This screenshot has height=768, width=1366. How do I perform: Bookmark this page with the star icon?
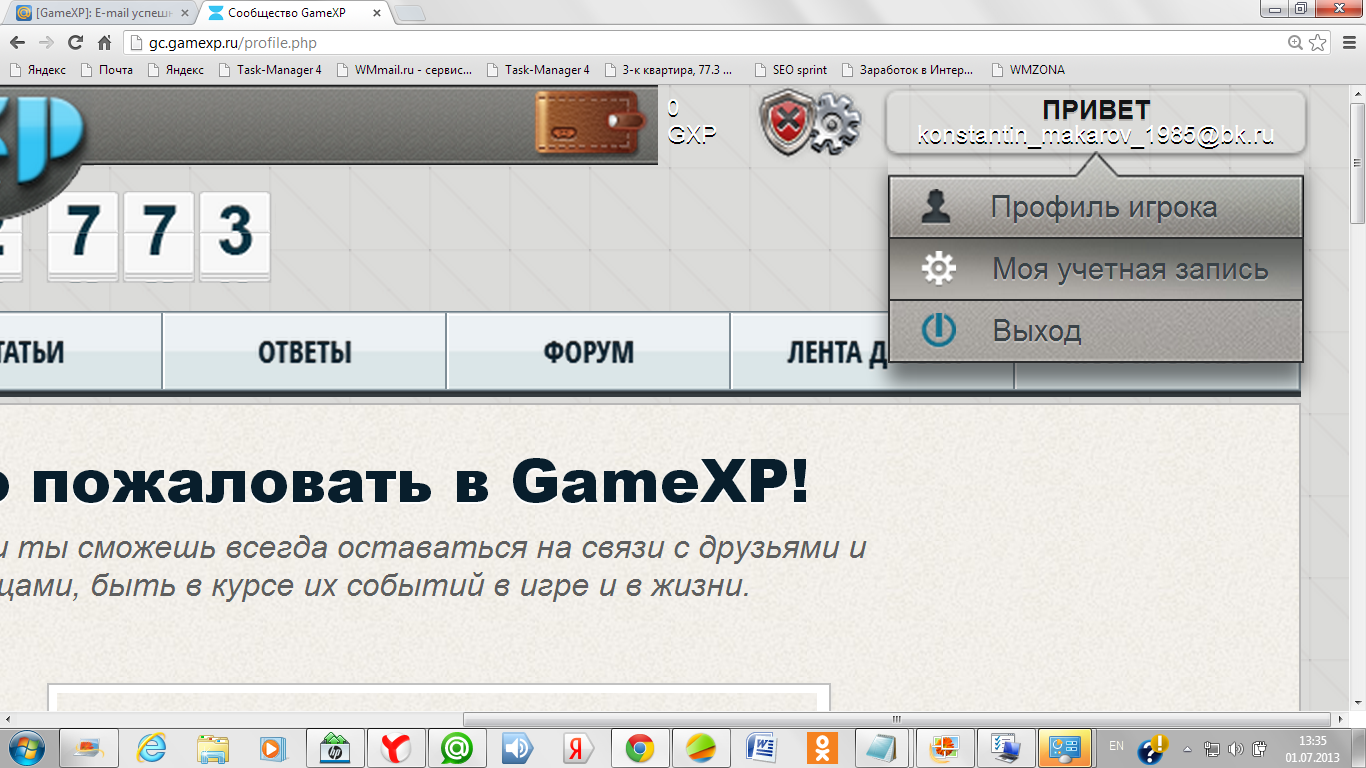coord(1318,43)
